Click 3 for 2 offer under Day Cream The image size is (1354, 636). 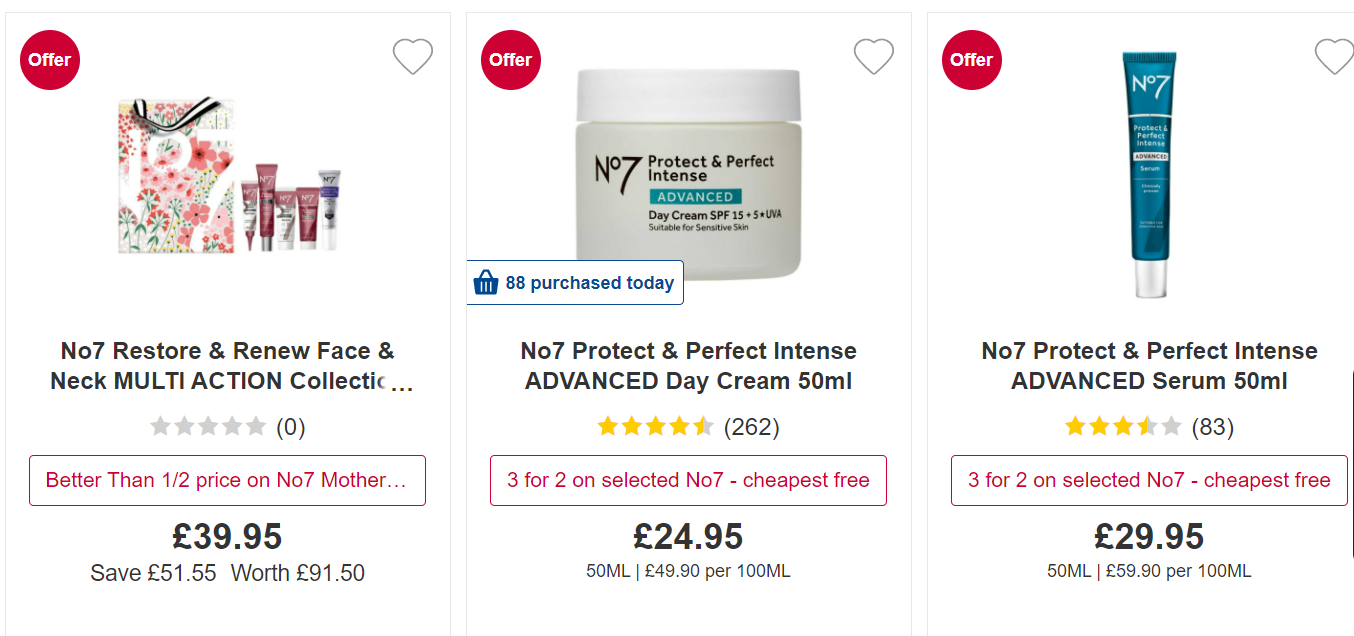point(688,480)
